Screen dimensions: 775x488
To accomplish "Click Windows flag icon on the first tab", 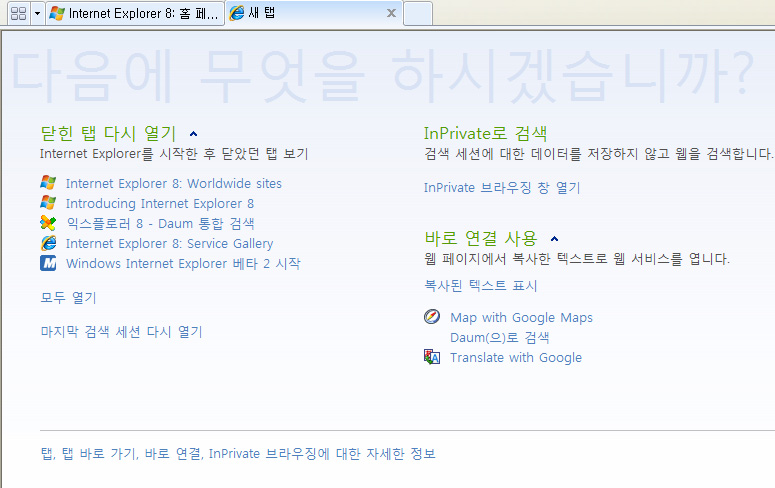I will pyautogui.click(x=57, y=13).
